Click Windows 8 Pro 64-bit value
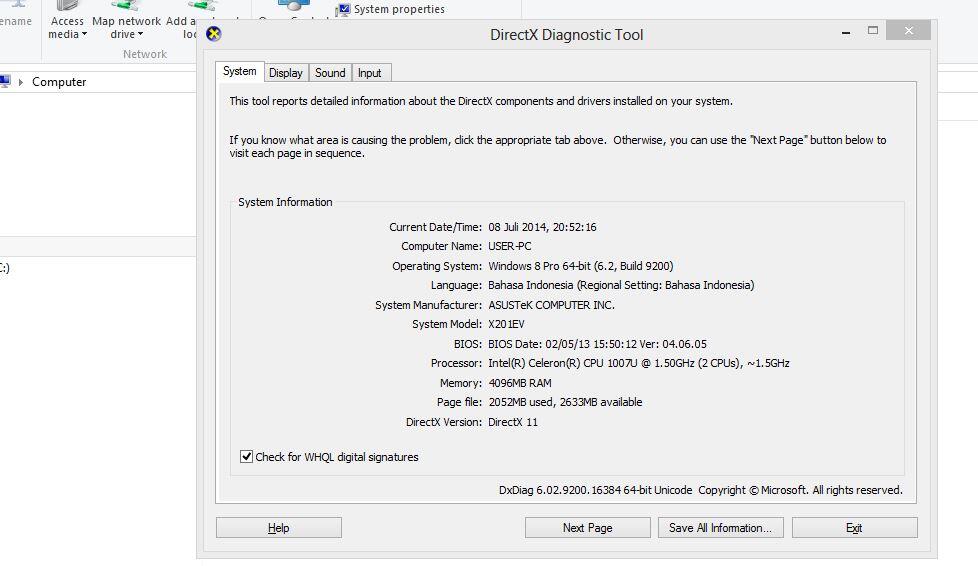978x566 pixels. pos(581,266)
